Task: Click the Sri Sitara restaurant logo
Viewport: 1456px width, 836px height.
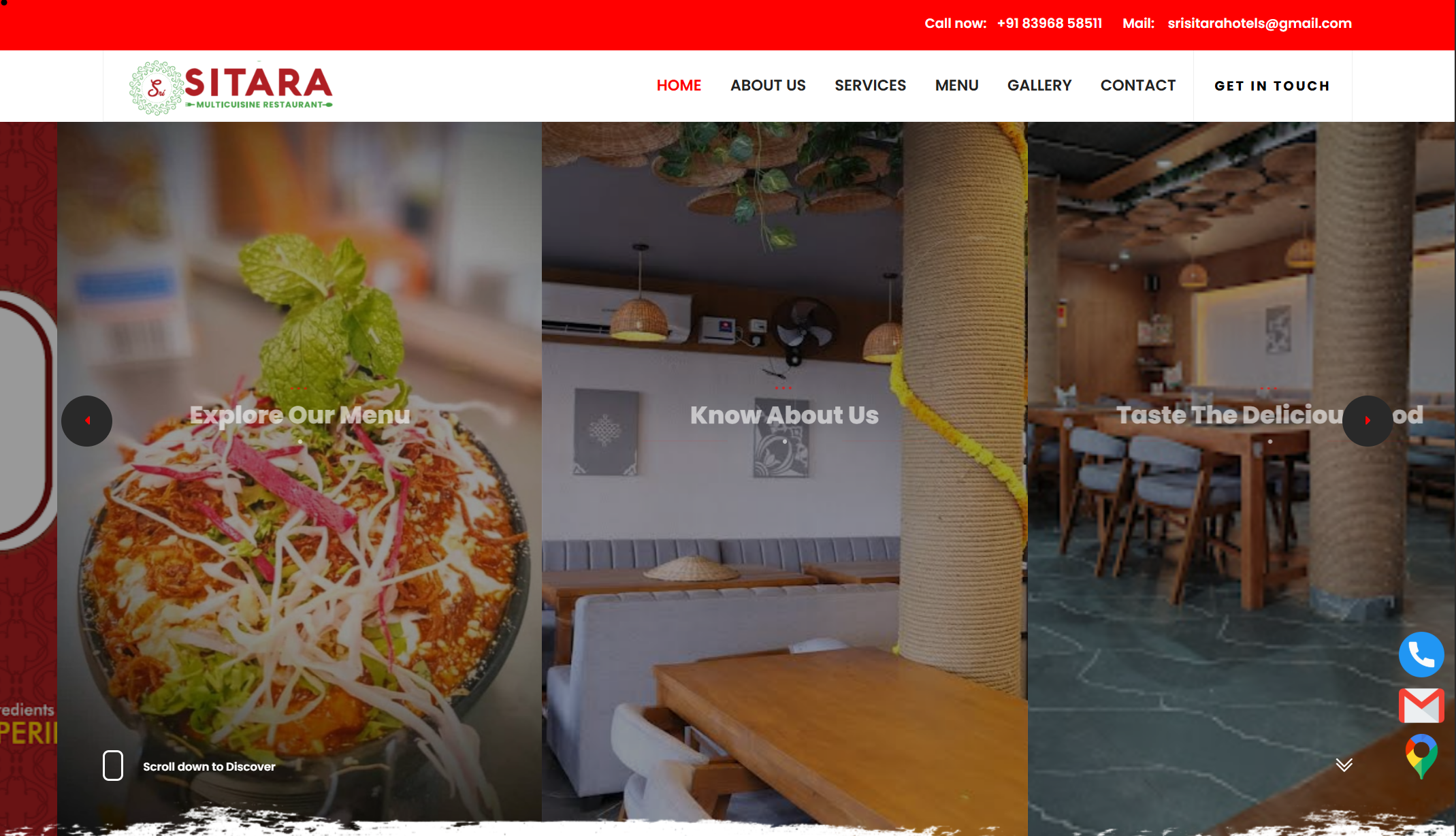Action: (x=231, y=87)
